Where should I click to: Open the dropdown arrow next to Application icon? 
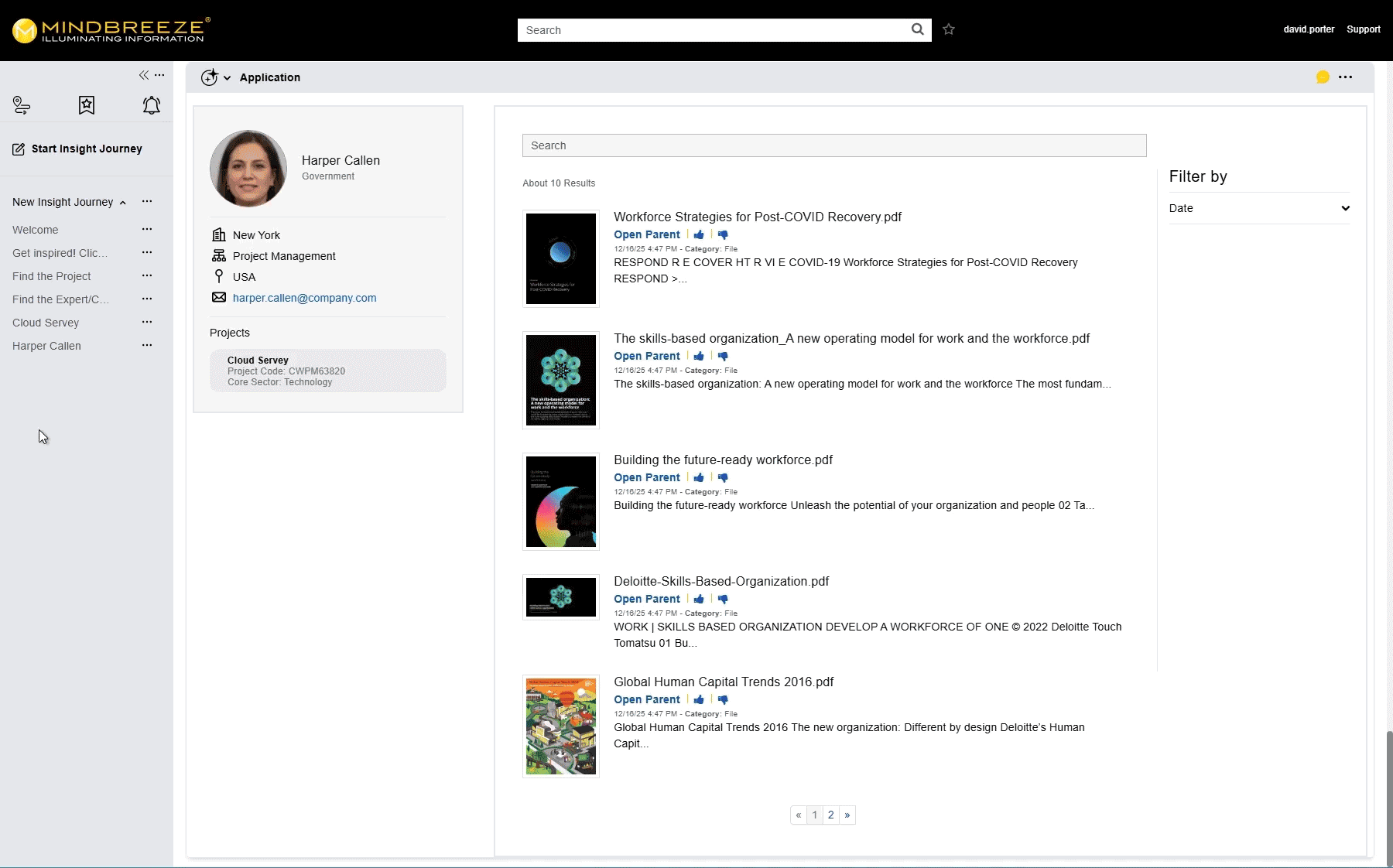pos(227,78)
